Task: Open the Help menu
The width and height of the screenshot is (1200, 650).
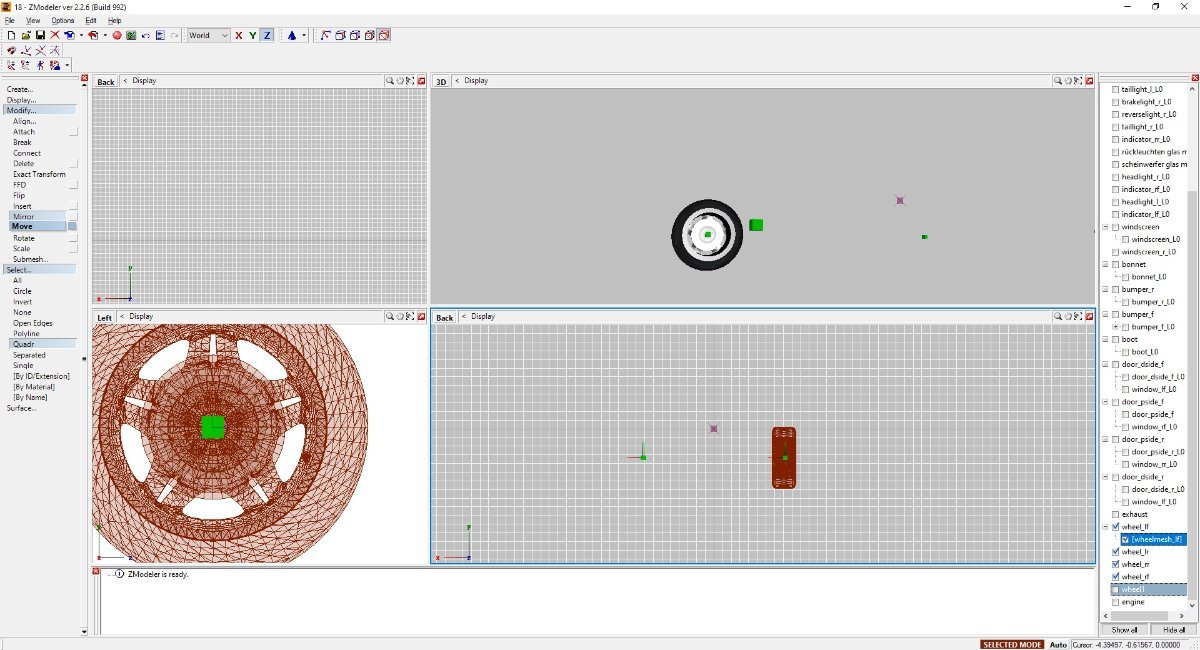Action: coord(115,20)
